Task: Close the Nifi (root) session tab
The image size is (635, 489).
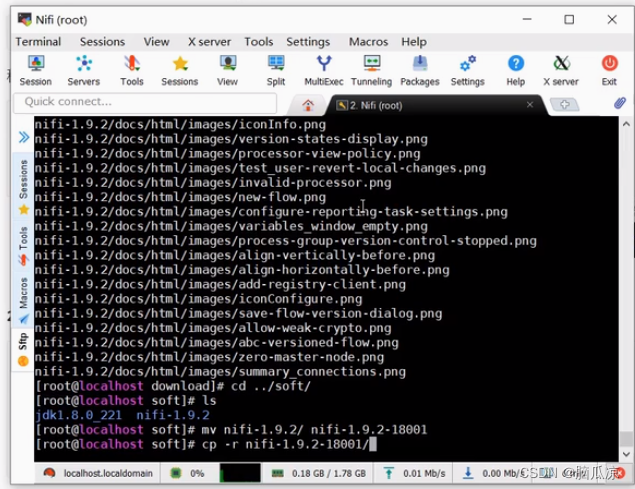Action: click(x=530, y=105)
